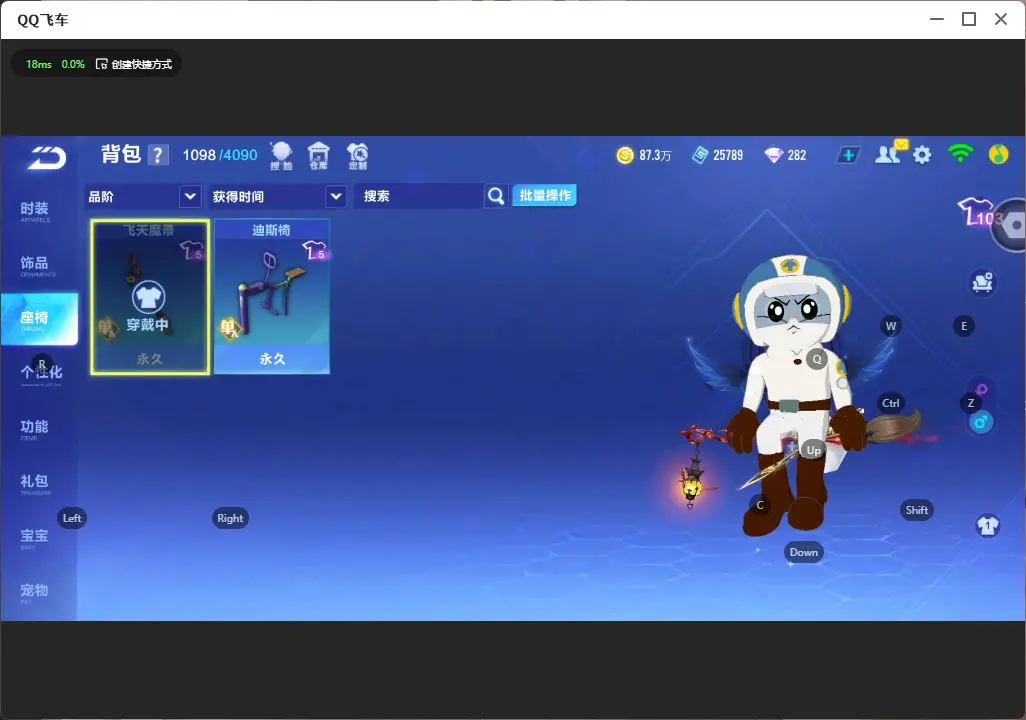Image resolution: width=1026 pixels, height=720 pixels.
Task: Open the 功能 items tab
Action: [x=35, y=429]
